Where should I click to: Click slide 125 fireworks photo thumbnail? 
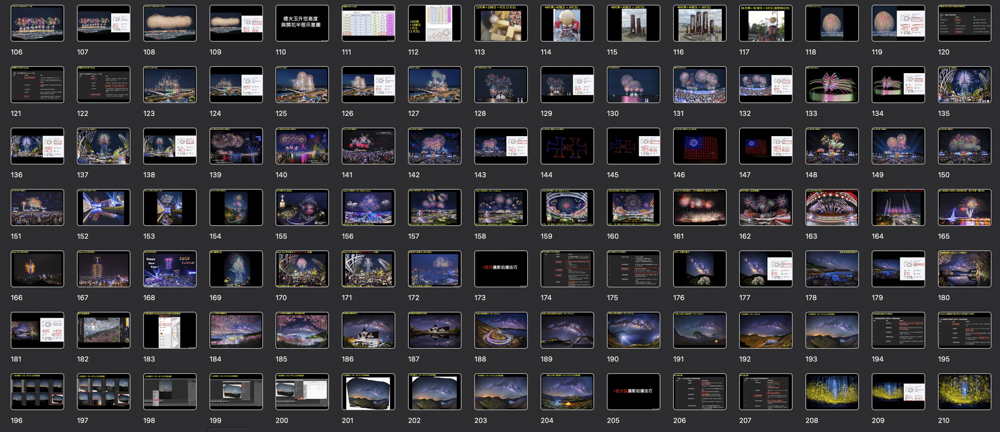tap(302, 85)
